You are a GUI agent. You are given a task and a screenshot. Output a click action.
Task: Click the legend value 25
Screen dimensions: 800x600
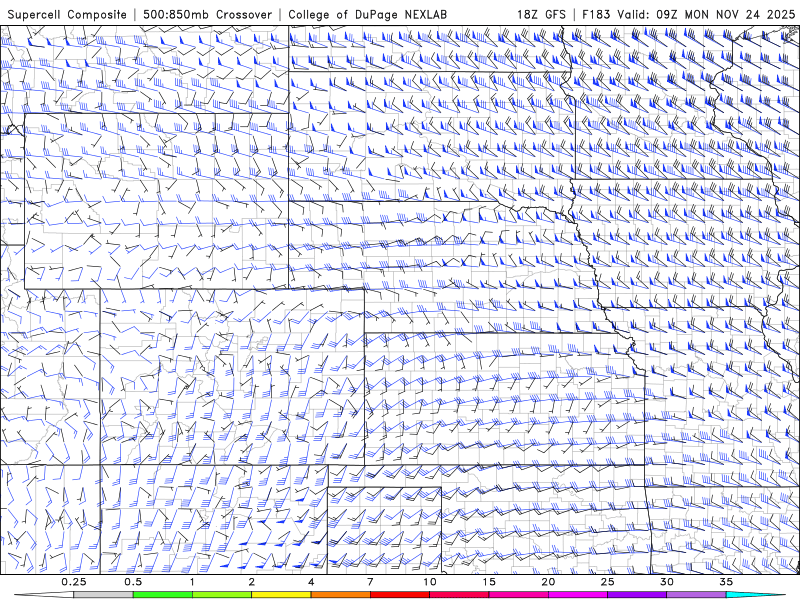pos(608,582)
